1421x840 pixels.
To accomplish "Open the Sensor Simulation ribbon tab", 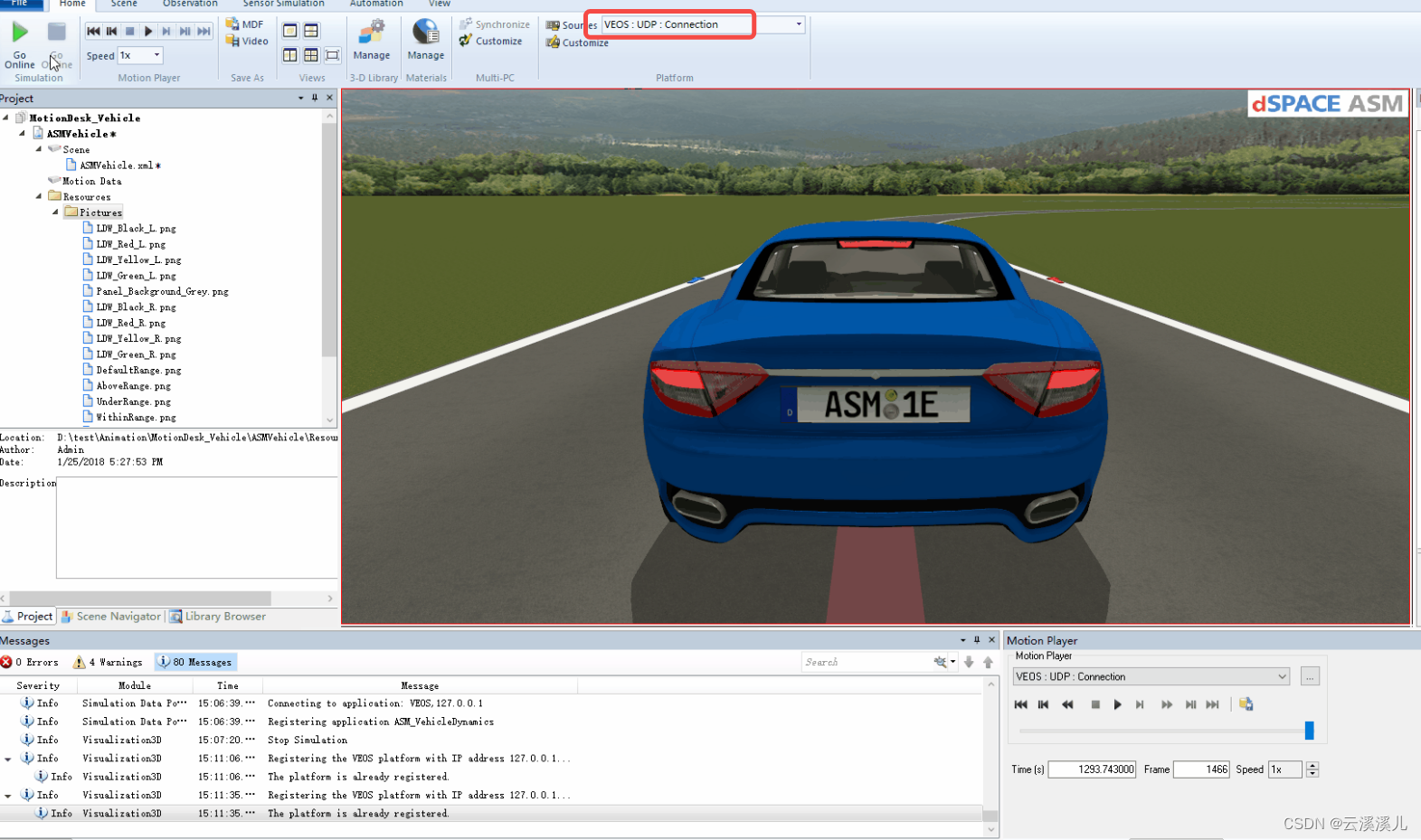I will [283, 4].
